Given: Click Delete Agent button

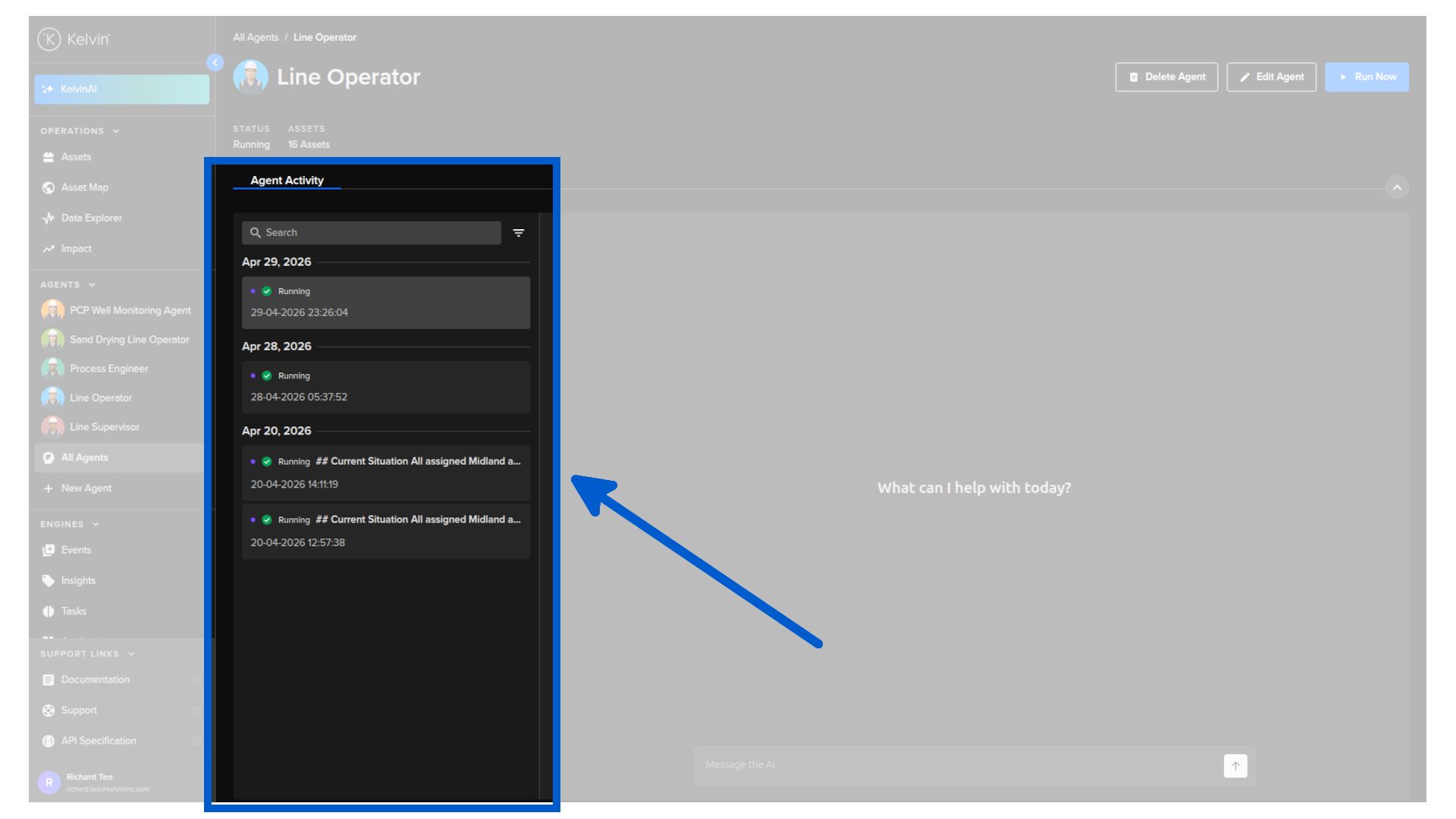Looking at the screenshot, I should [x=1166, y=77].
